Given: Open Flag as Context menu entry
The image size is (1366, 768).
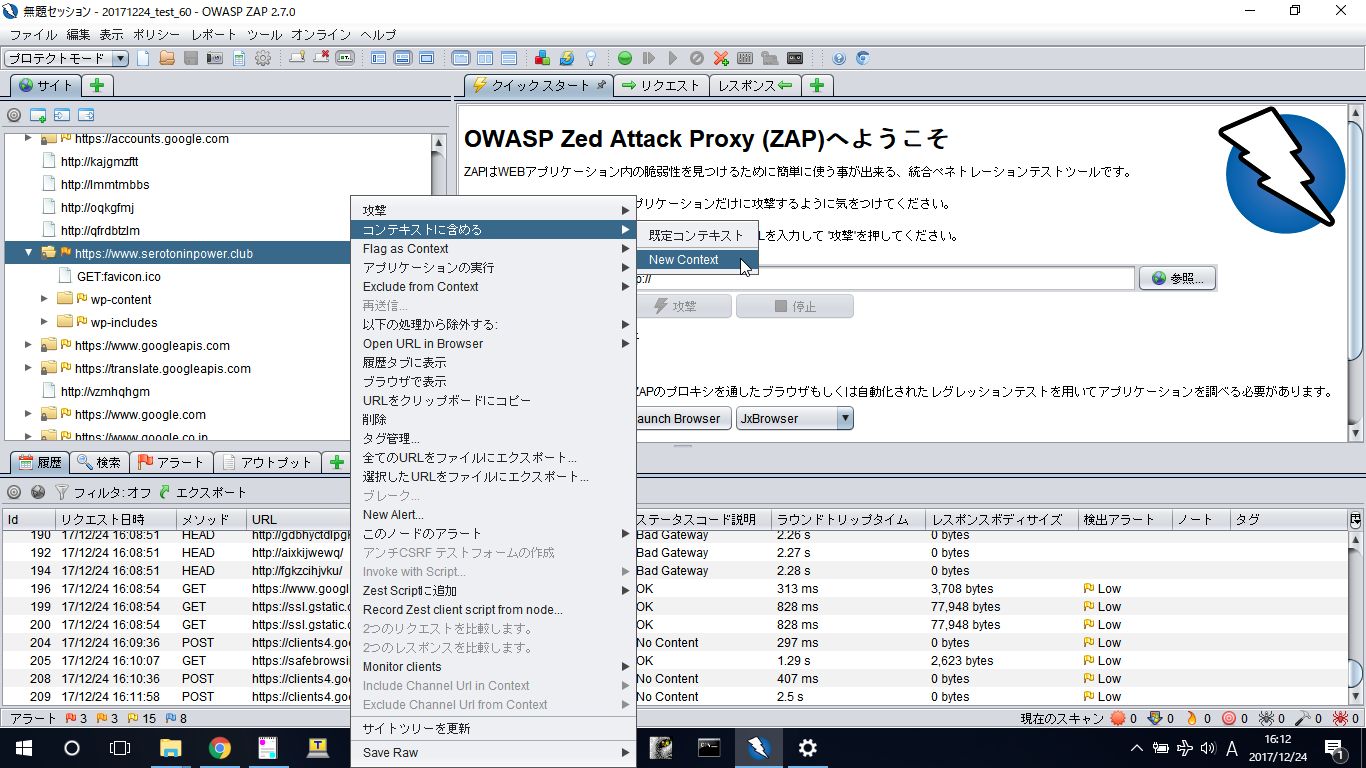Looking at the screenshot, I should [x=494, y=248].
